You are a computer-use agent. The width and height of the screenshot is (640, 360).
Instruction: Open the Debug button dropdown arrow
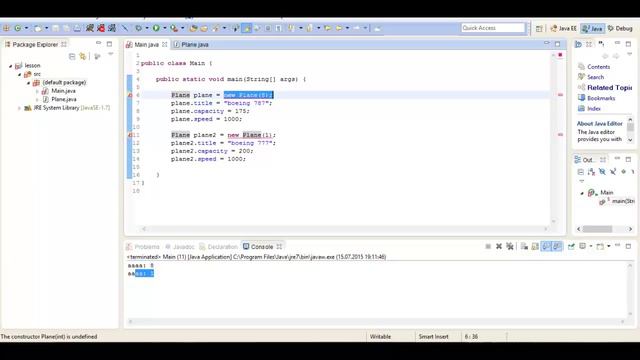point(147,28)
